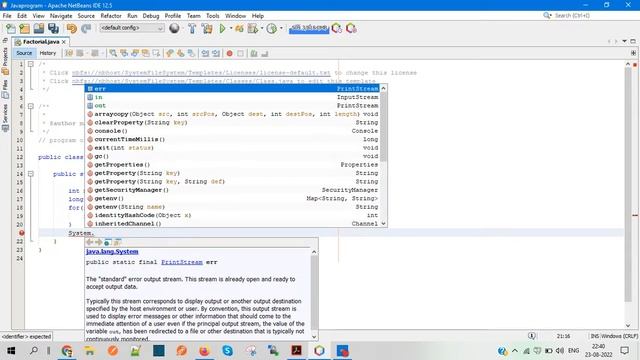The height and width of the screenshot is (360, 640).
Task: Run the project with green play icon
Action: (222, 29)
